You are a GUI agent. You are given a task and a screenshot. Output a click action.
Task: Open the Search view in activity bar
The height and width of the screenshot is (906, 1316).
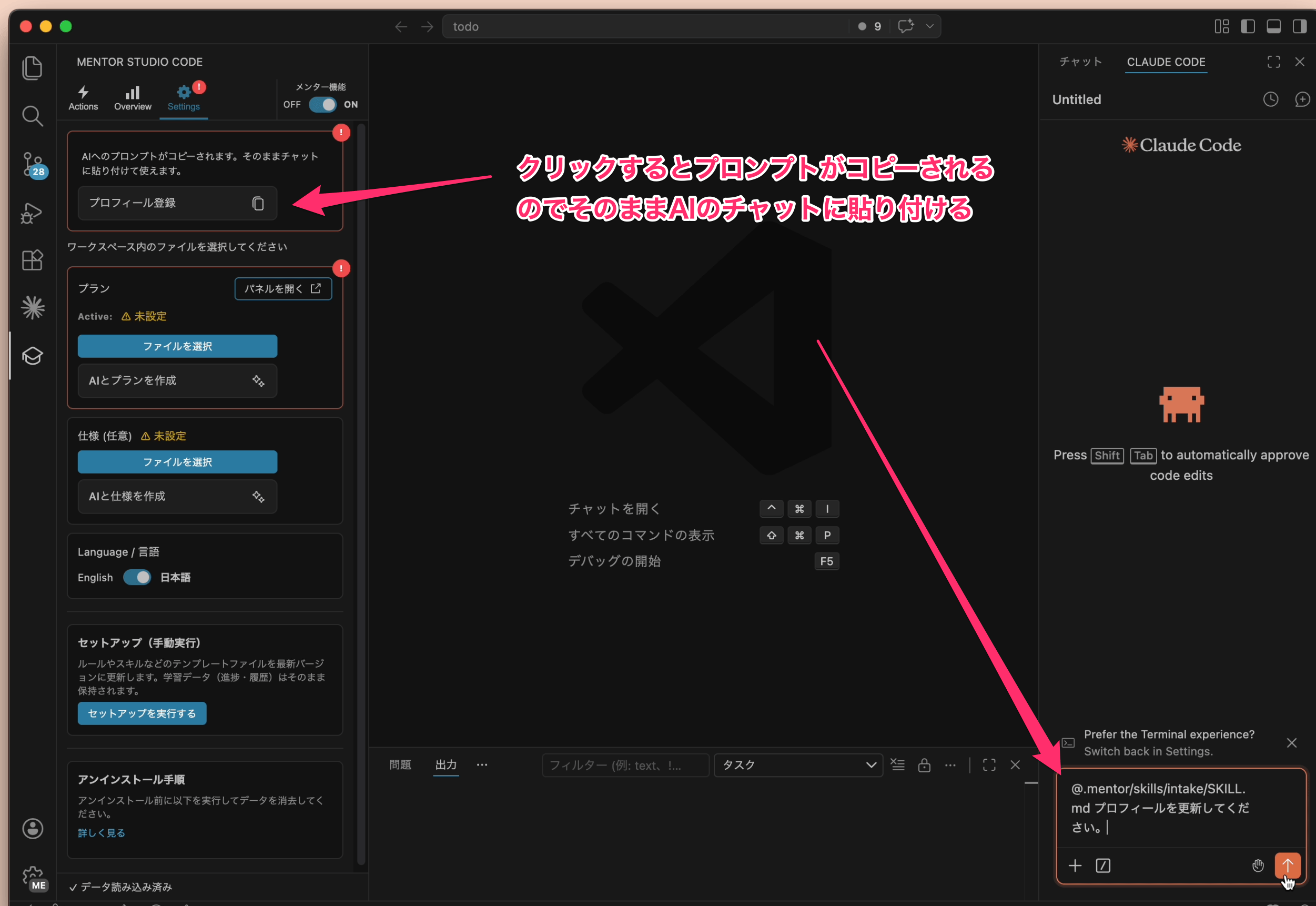(x=32, y=116)
